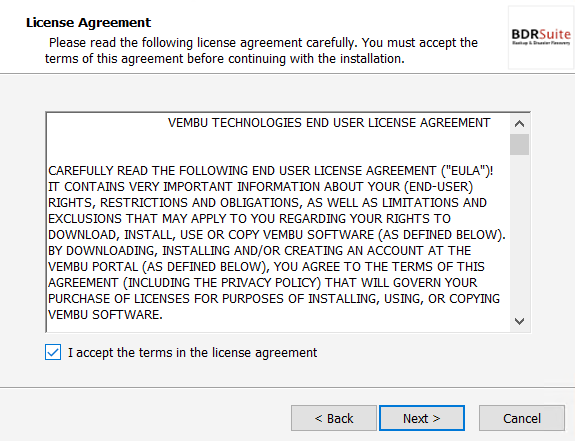
Task: Click the License Agreement heading
Action: point(88,23)
